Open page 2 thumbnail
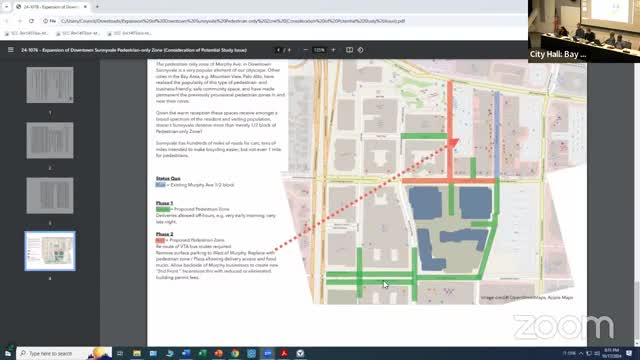 click(50, 140)
